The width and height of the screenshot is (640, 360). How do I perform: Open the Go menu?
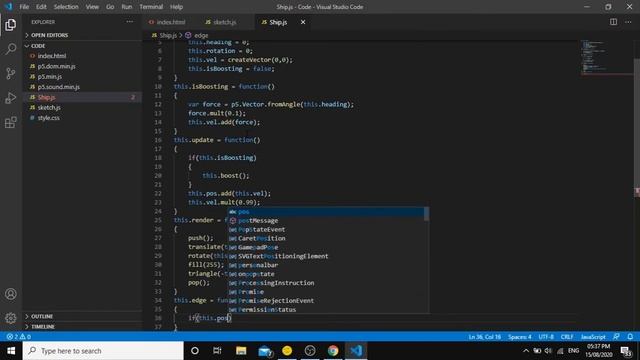[x=110, y=7]
